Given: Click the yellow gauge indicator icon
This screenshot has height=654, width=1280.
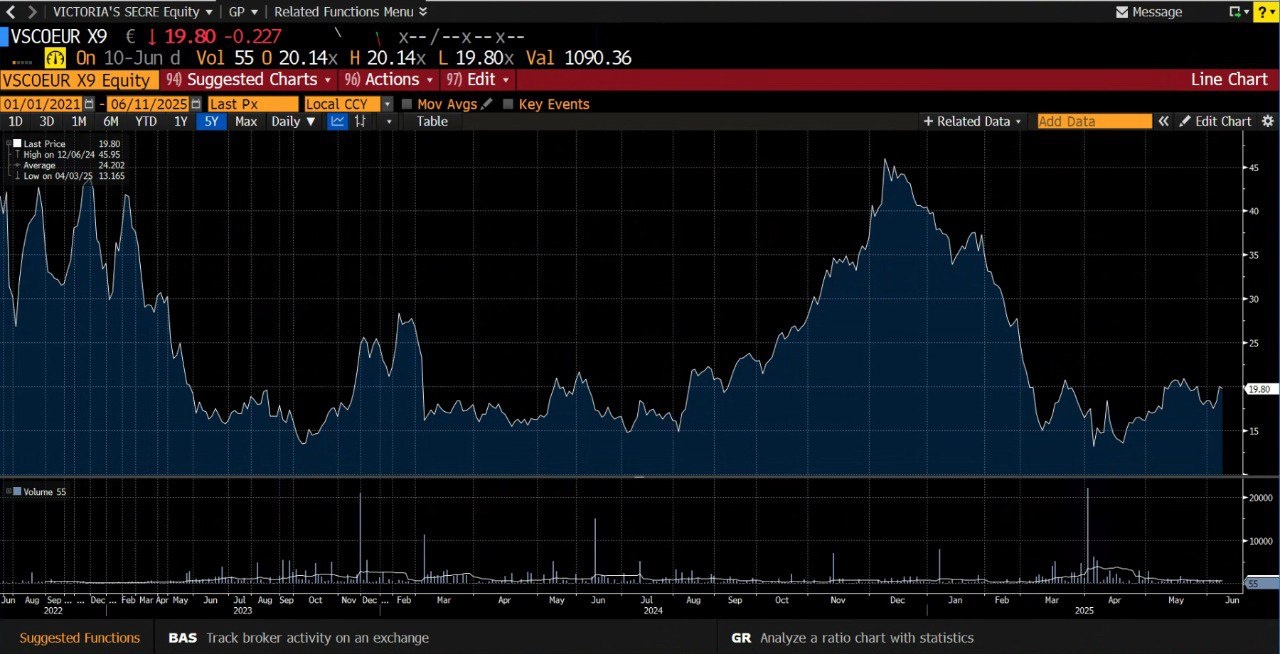Looking at the screenshot, I should point(55,58).
